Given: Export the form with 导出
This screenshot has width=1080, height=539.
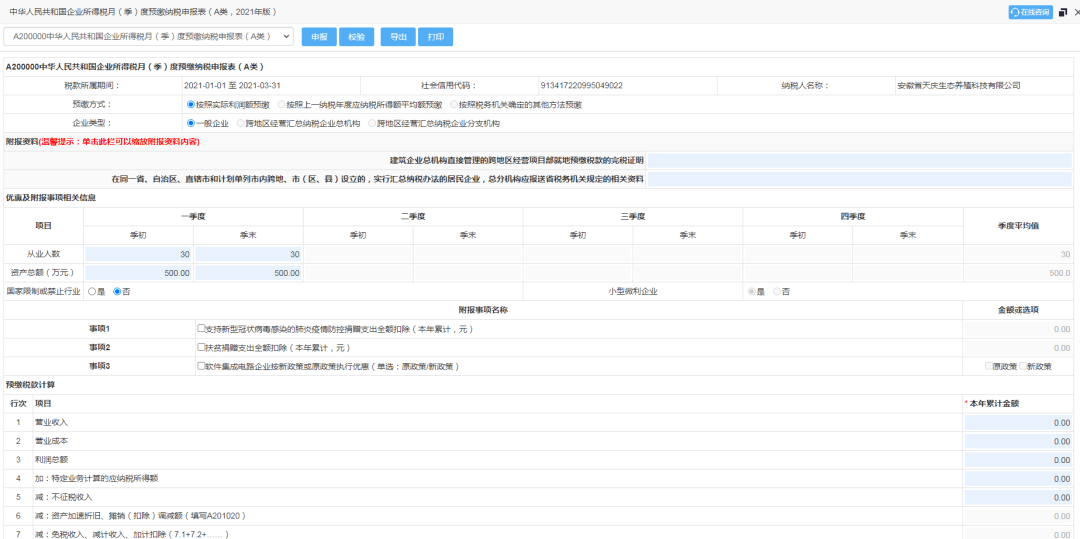Looking at the screenshot, I should click(398, 37).
